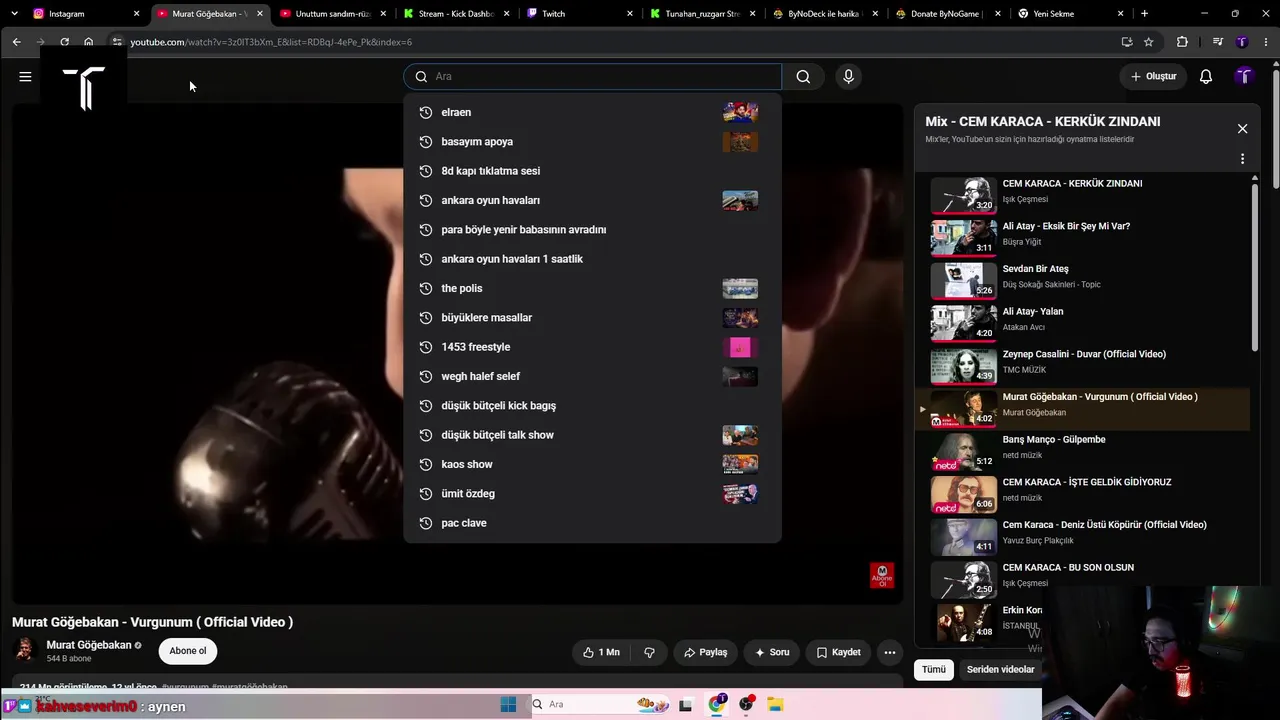The width and height of the screenshot is (1280, 720).
Task: Click the search magnifier button
Action: point(803,76)
